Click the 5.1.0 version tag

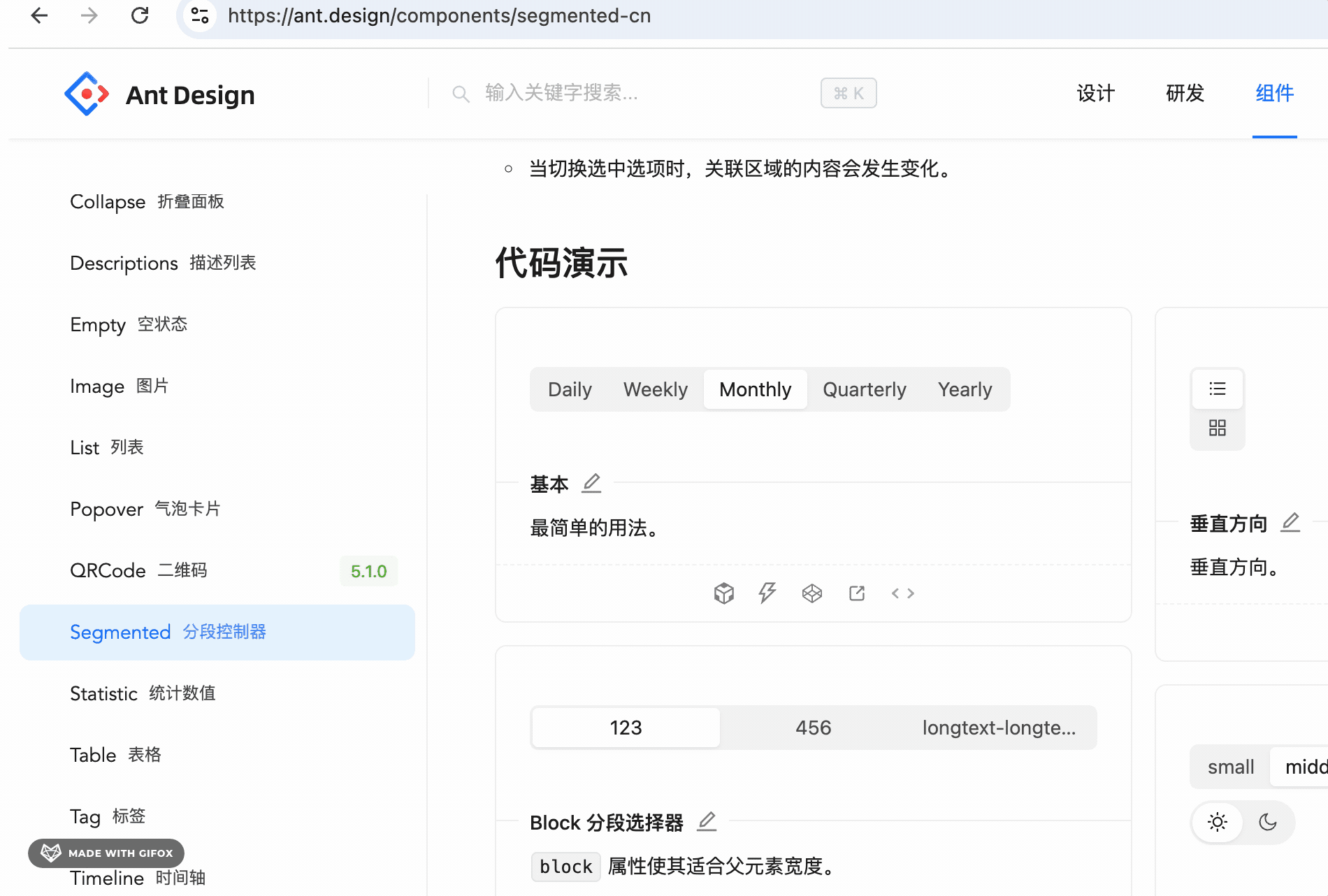(369, 571)
